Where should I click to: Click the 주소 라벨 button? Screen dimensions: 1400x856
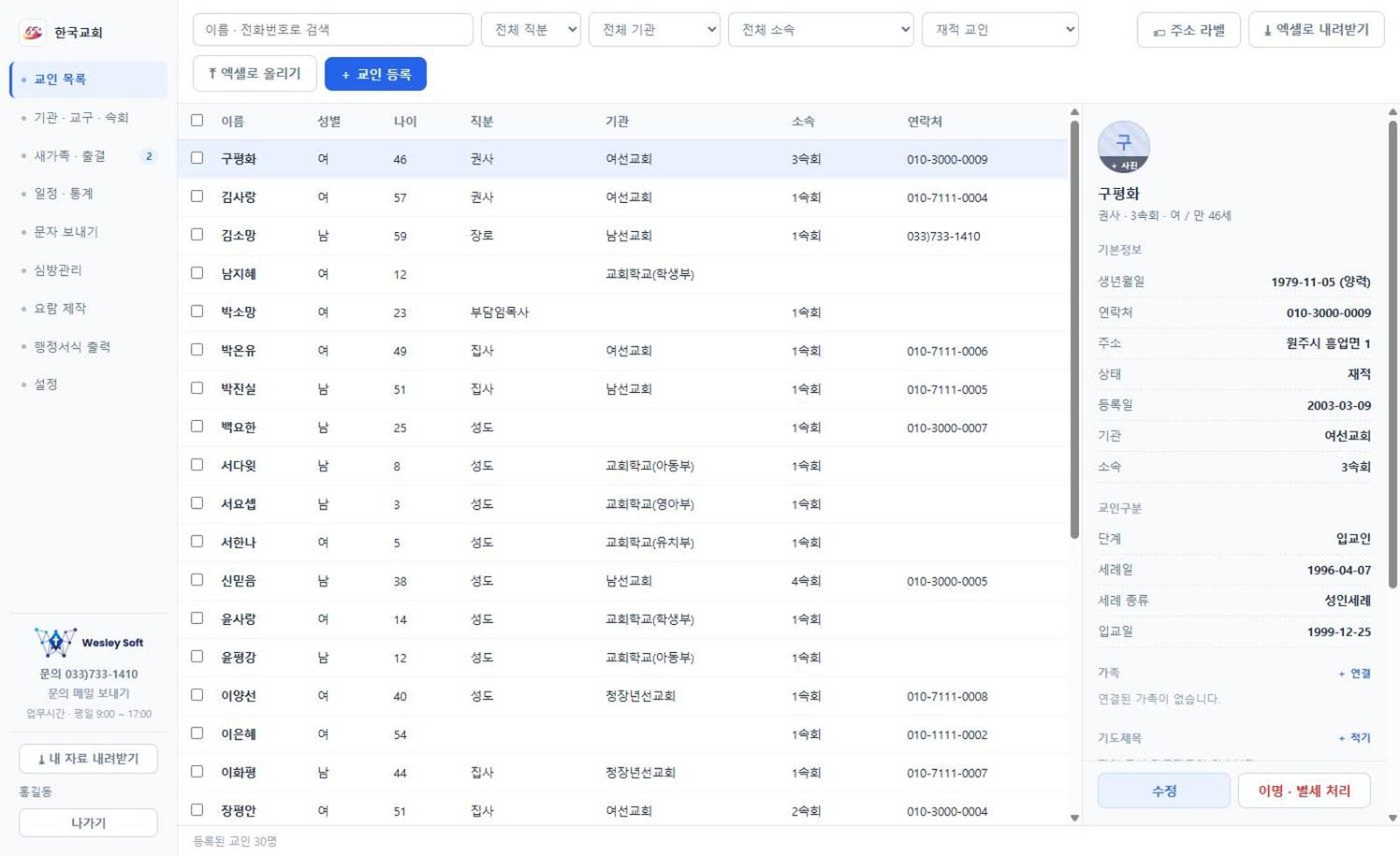pos(1188,30)
